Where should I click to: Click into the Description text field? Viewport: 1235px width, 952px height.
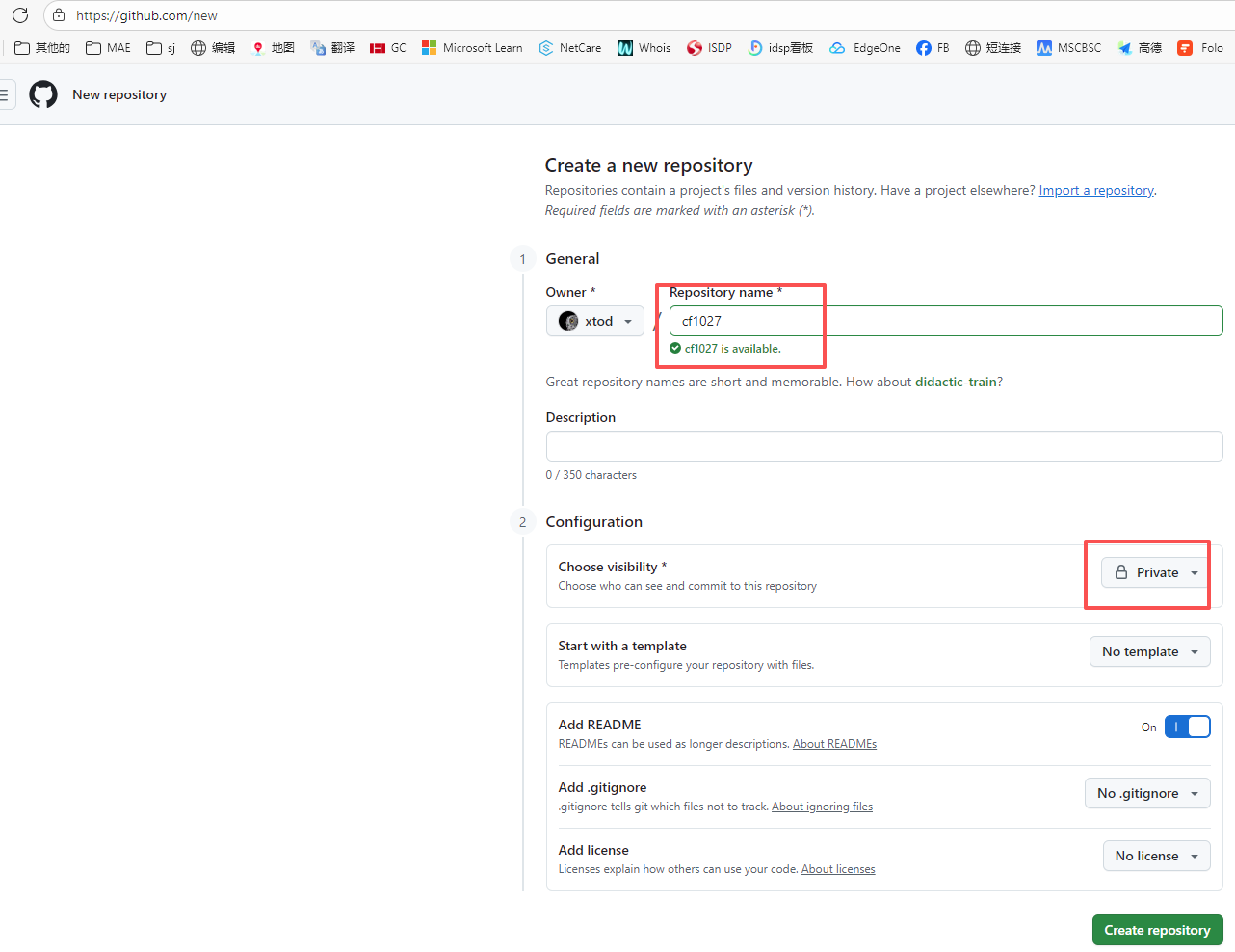883,446
